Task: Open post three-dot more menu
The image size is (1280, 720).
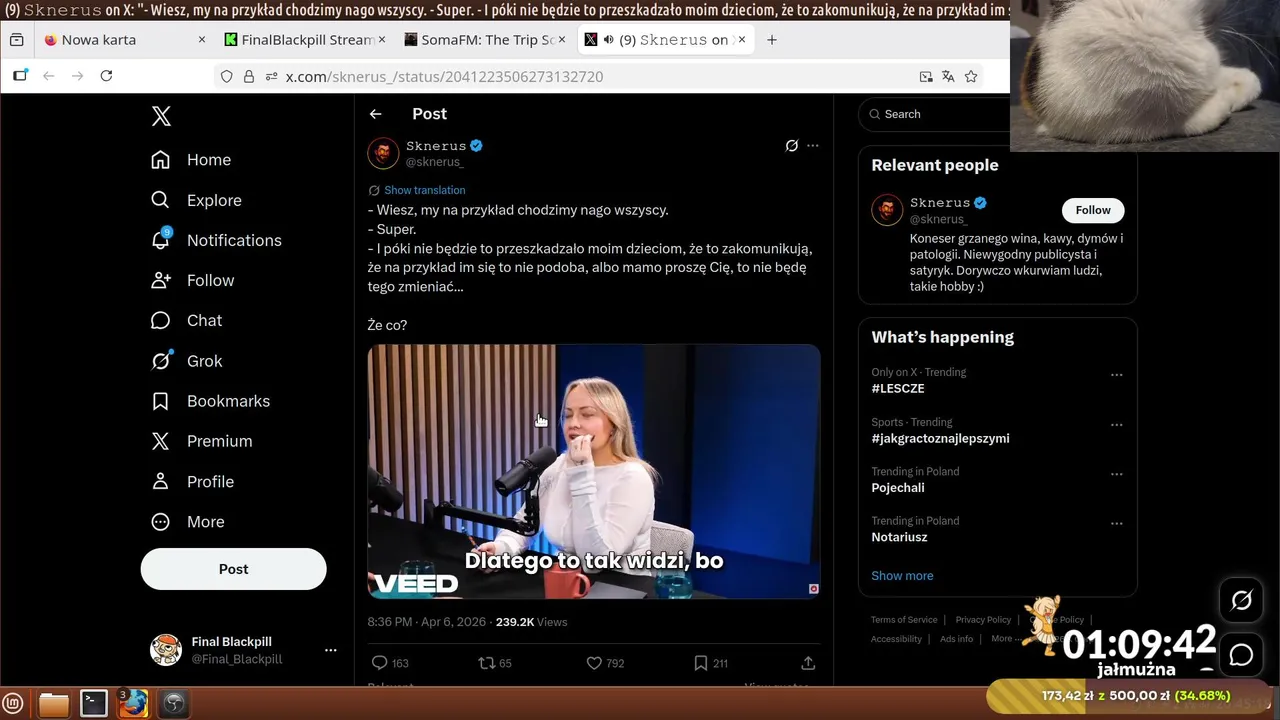Action: click(813, 146)
